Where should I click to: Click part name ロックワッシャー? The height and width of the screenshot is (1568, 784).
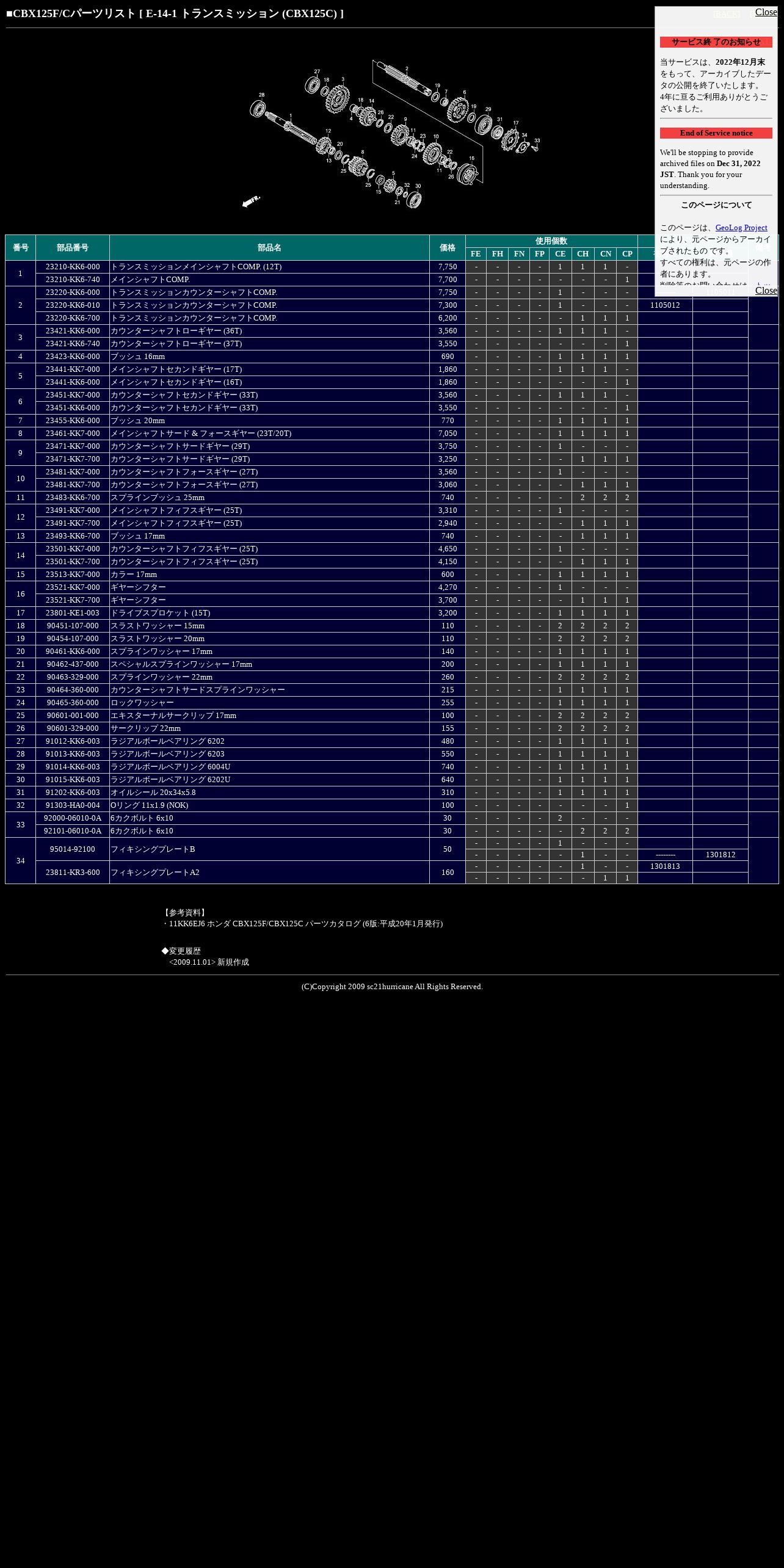tap(142, 703)
